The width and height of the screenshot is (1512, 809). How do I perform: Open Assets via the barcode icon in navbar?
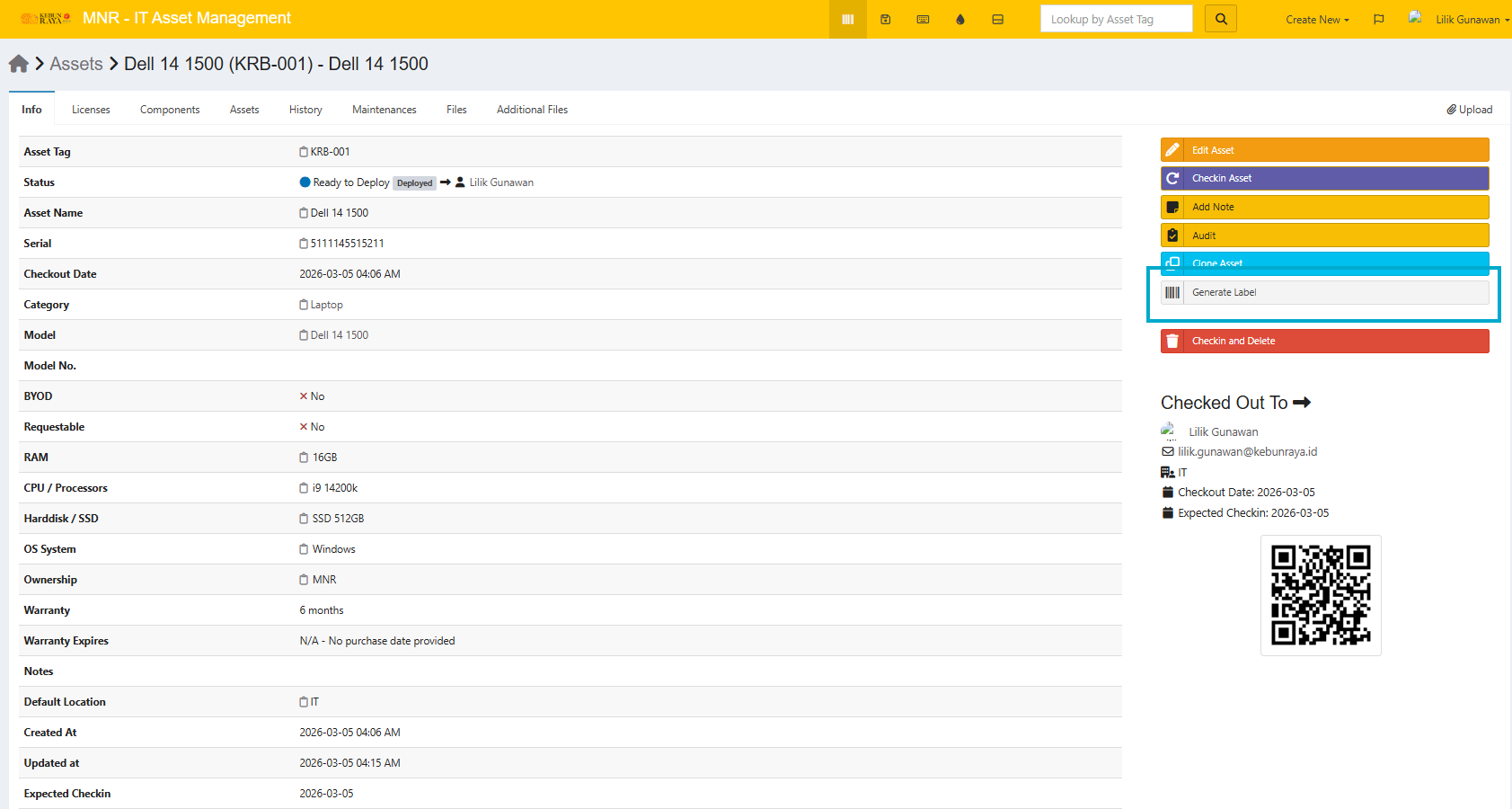tap(847, 19)
